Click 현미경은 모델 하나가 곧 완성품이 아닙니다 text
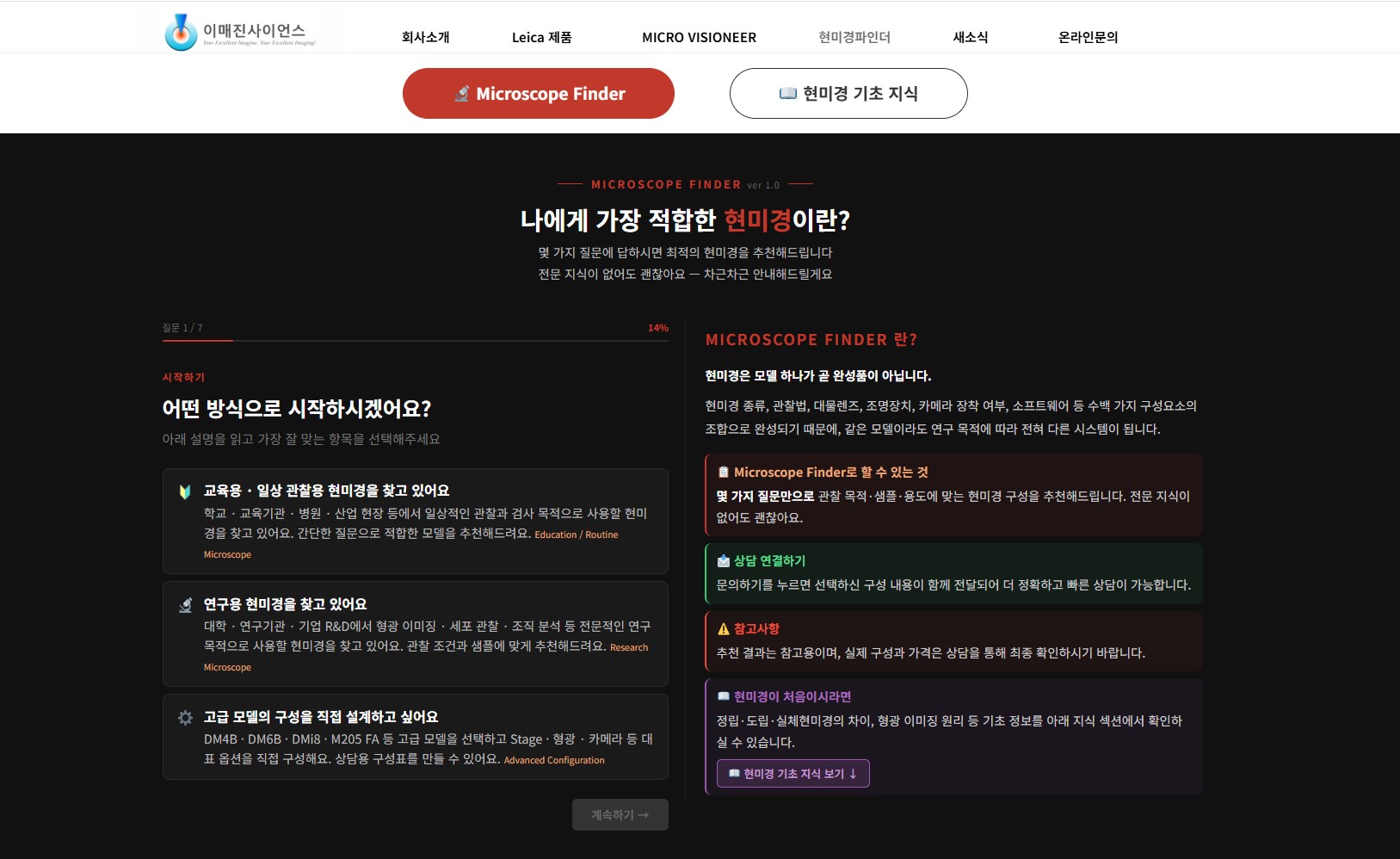Image resolution: width=1400 pixels, height=859 pixels. pyautogui.click(x=818, y=376)
